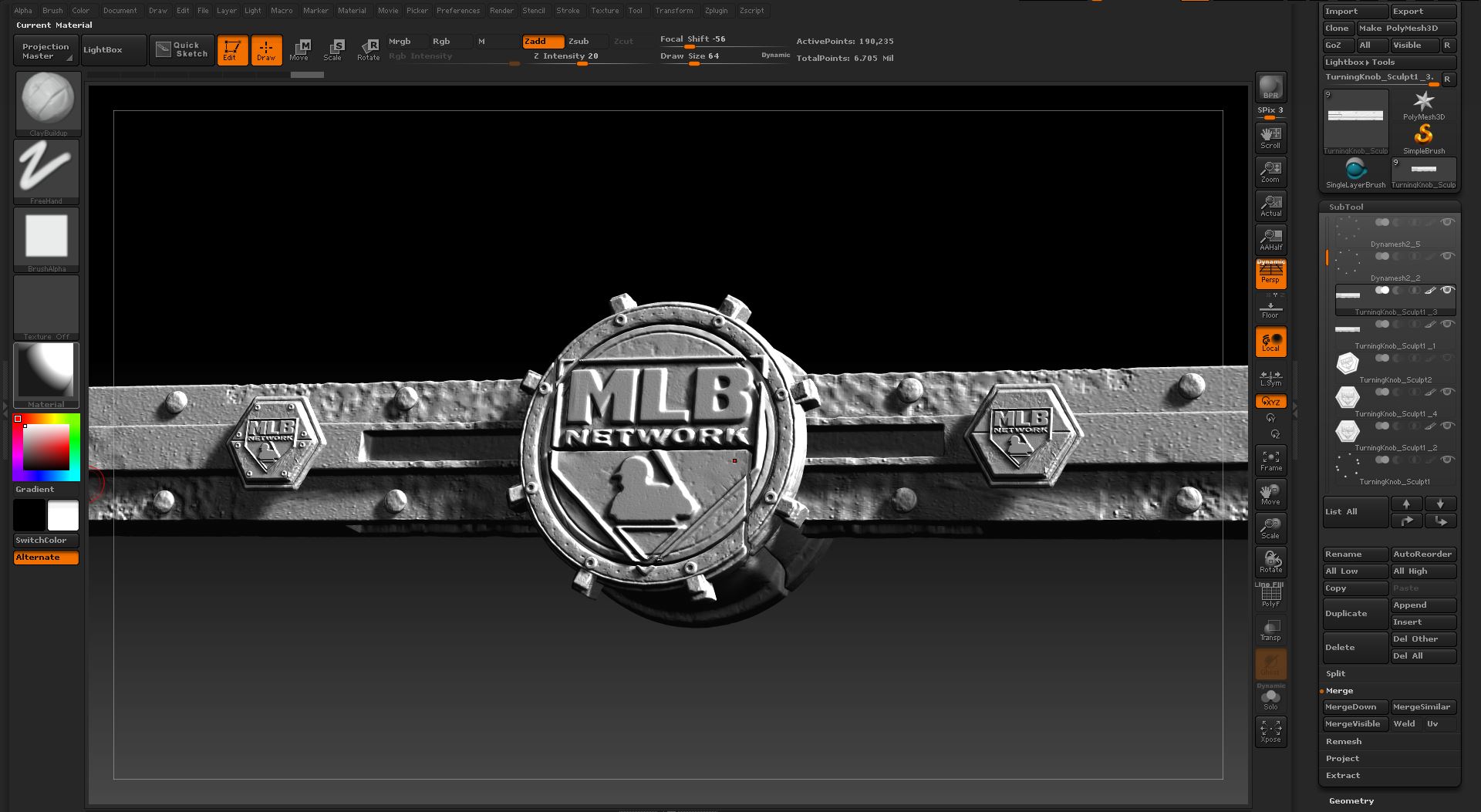This screenshot has height=812, width=1481.
Task: Expand the Remesh section
Action: click(1344, 741)
